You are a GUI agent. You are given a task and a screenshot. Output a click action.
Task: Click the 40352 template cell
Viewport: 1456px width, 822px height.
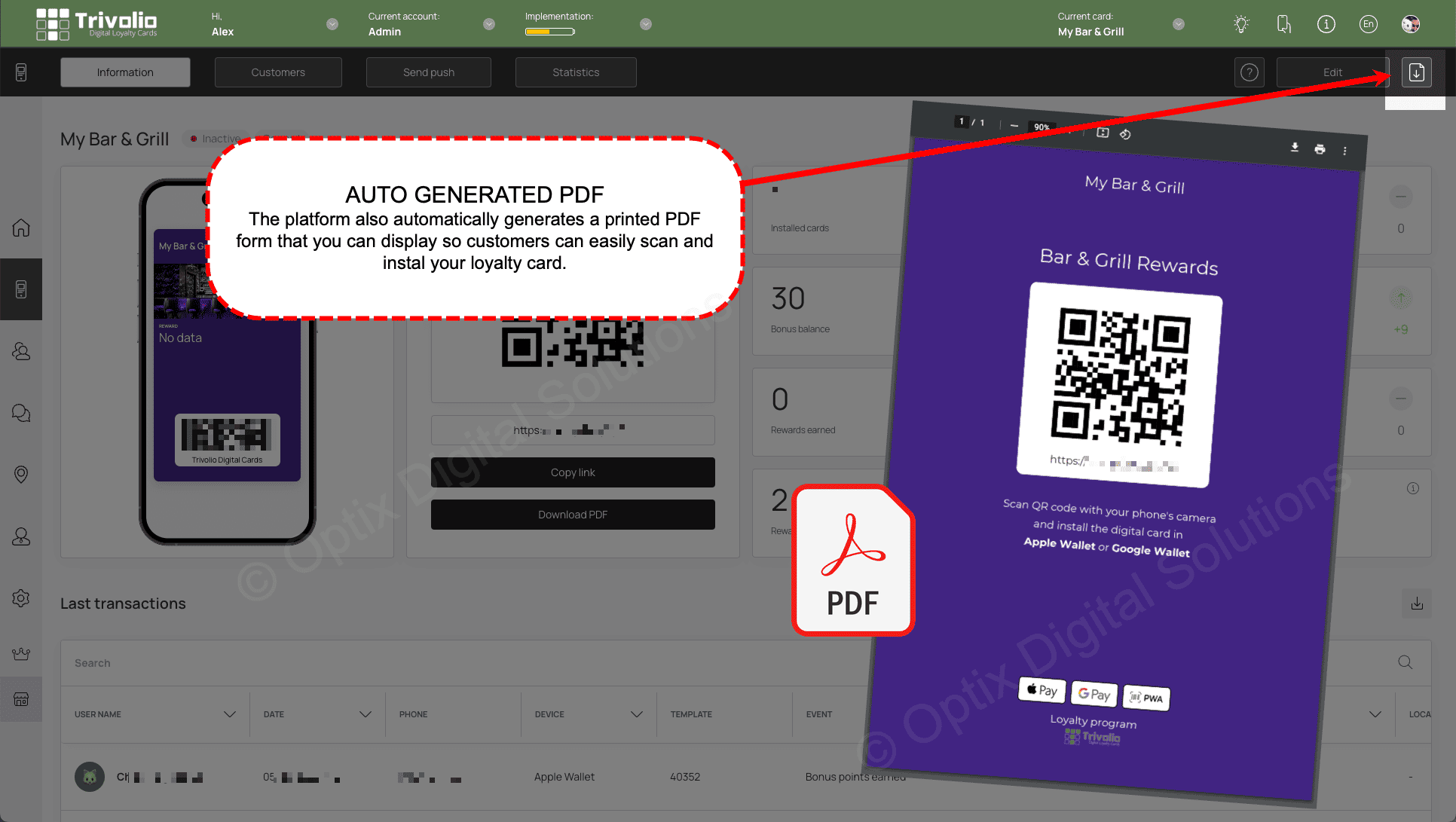click(685, 777)
